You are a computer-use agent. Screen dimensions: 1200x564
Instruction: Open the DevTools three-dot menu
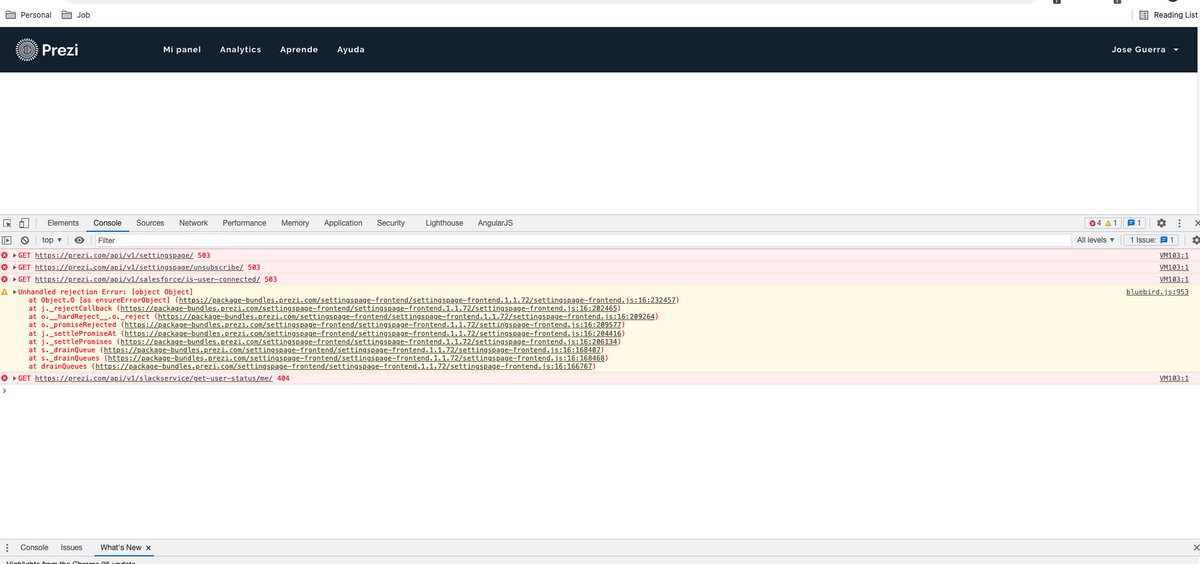[1178, 223]
